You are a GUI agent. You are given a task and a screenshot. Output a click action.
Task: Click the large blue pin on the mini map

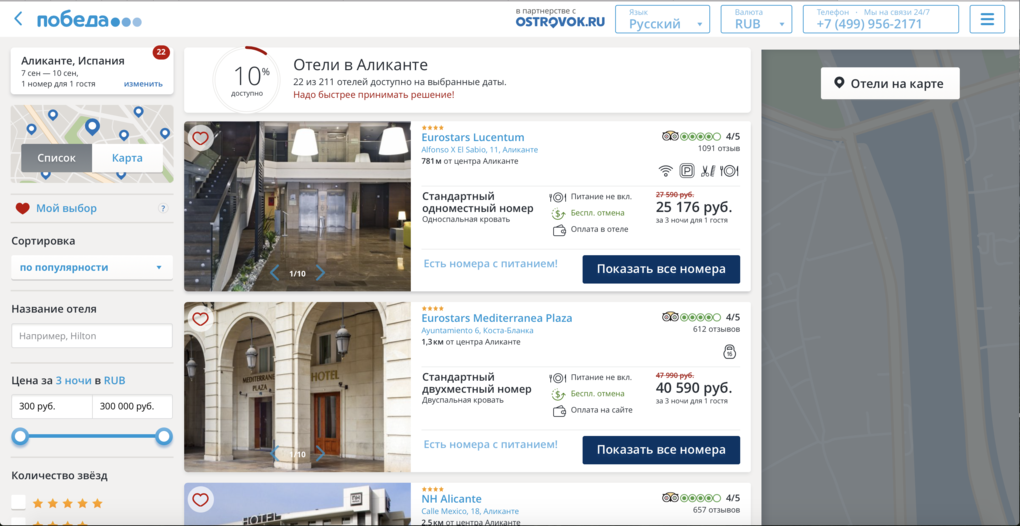point(92,127)
